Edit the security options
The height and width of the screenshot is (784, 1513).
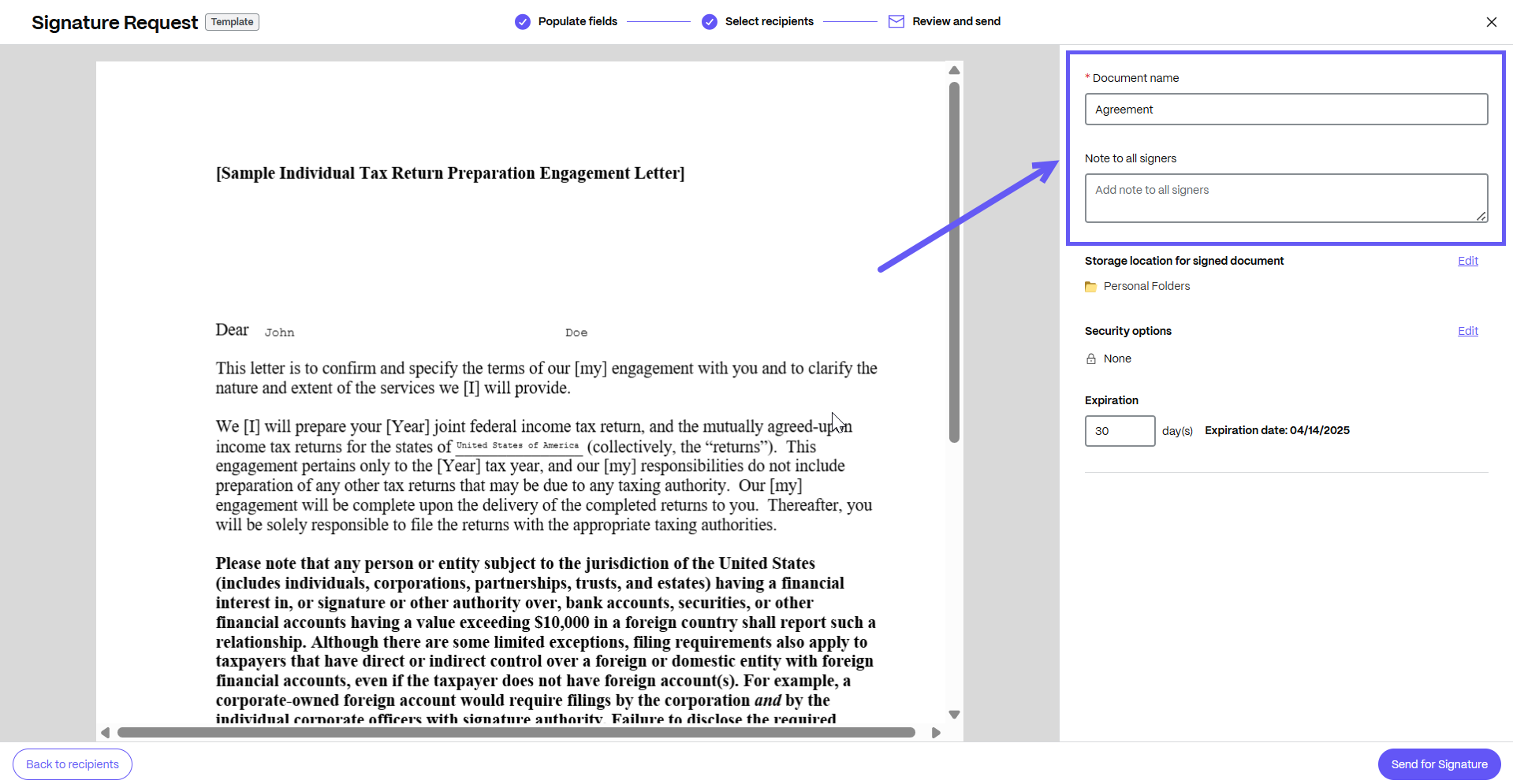(1467, 331)
